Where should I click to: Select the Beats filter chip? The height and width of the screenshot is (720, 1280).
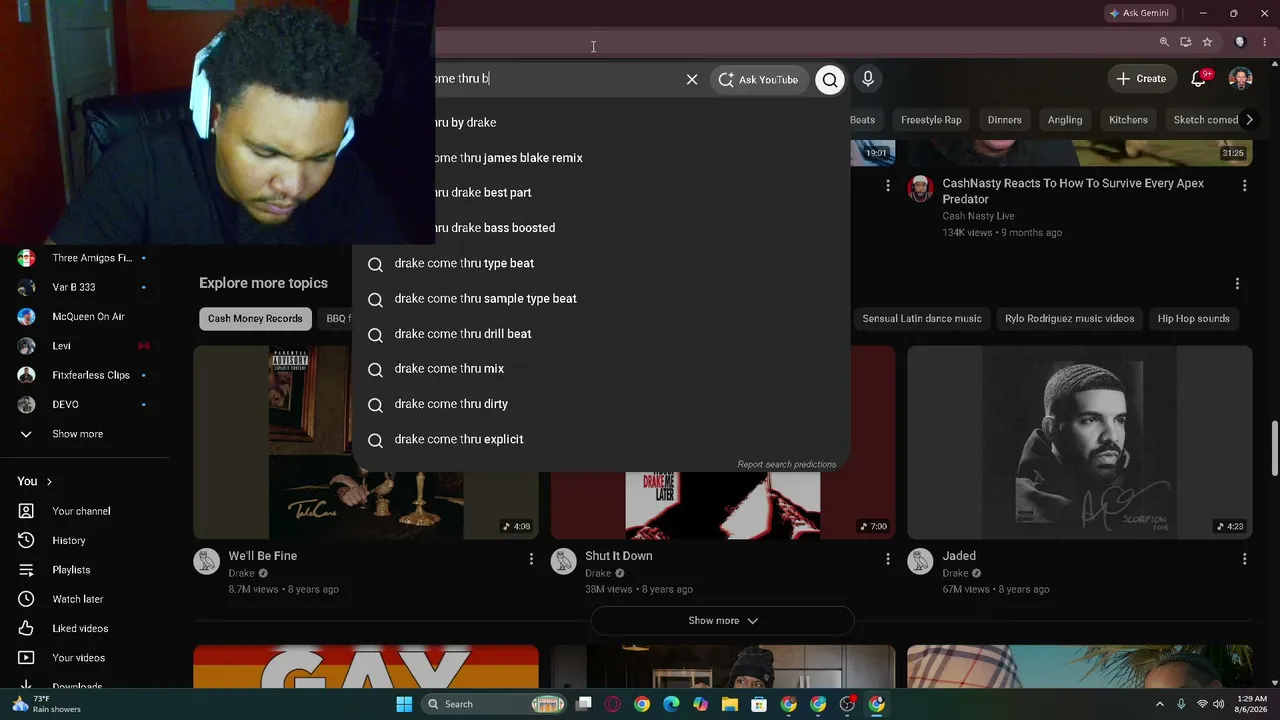(862, 120)
